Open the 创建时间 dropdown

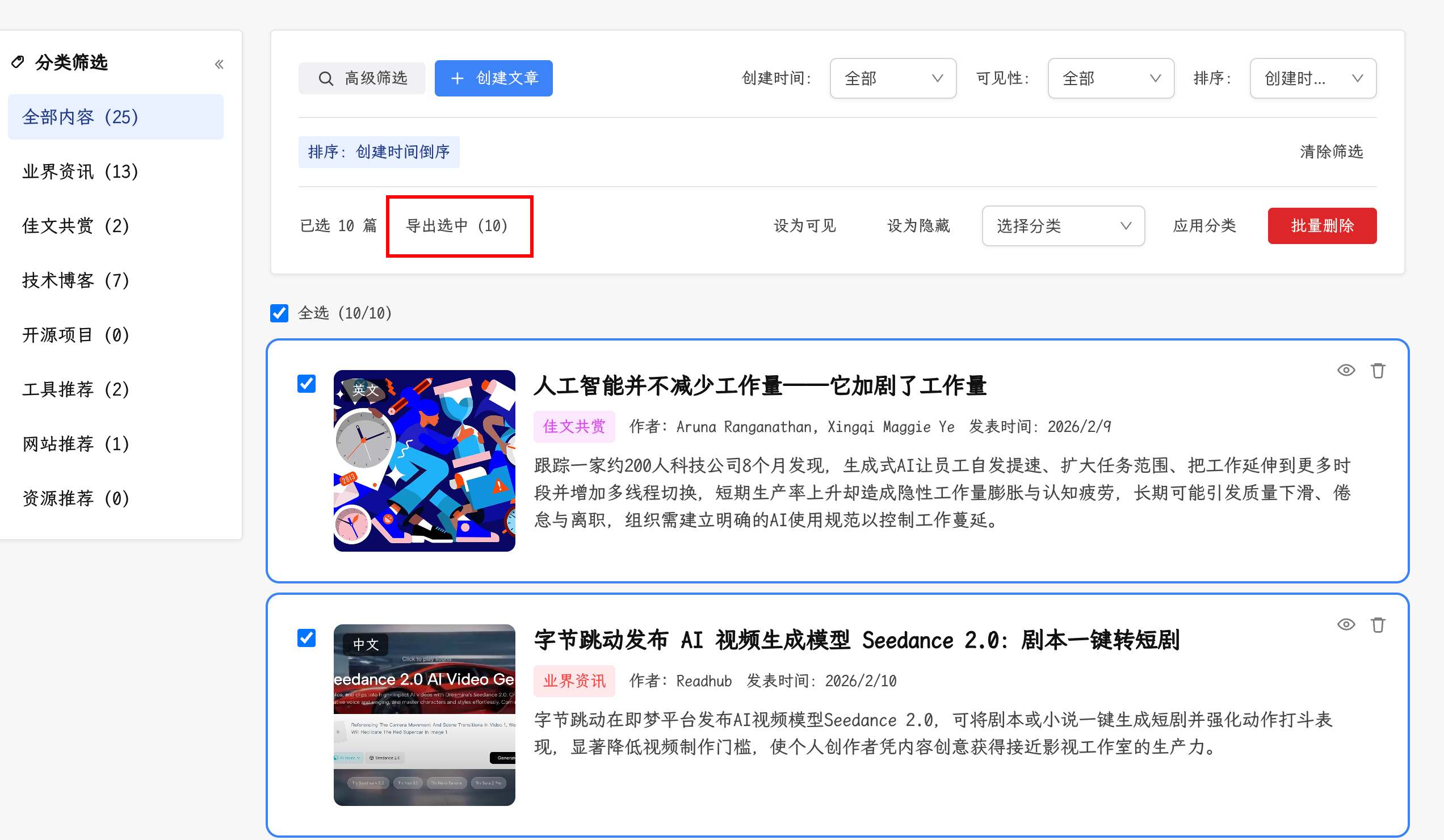893,78
